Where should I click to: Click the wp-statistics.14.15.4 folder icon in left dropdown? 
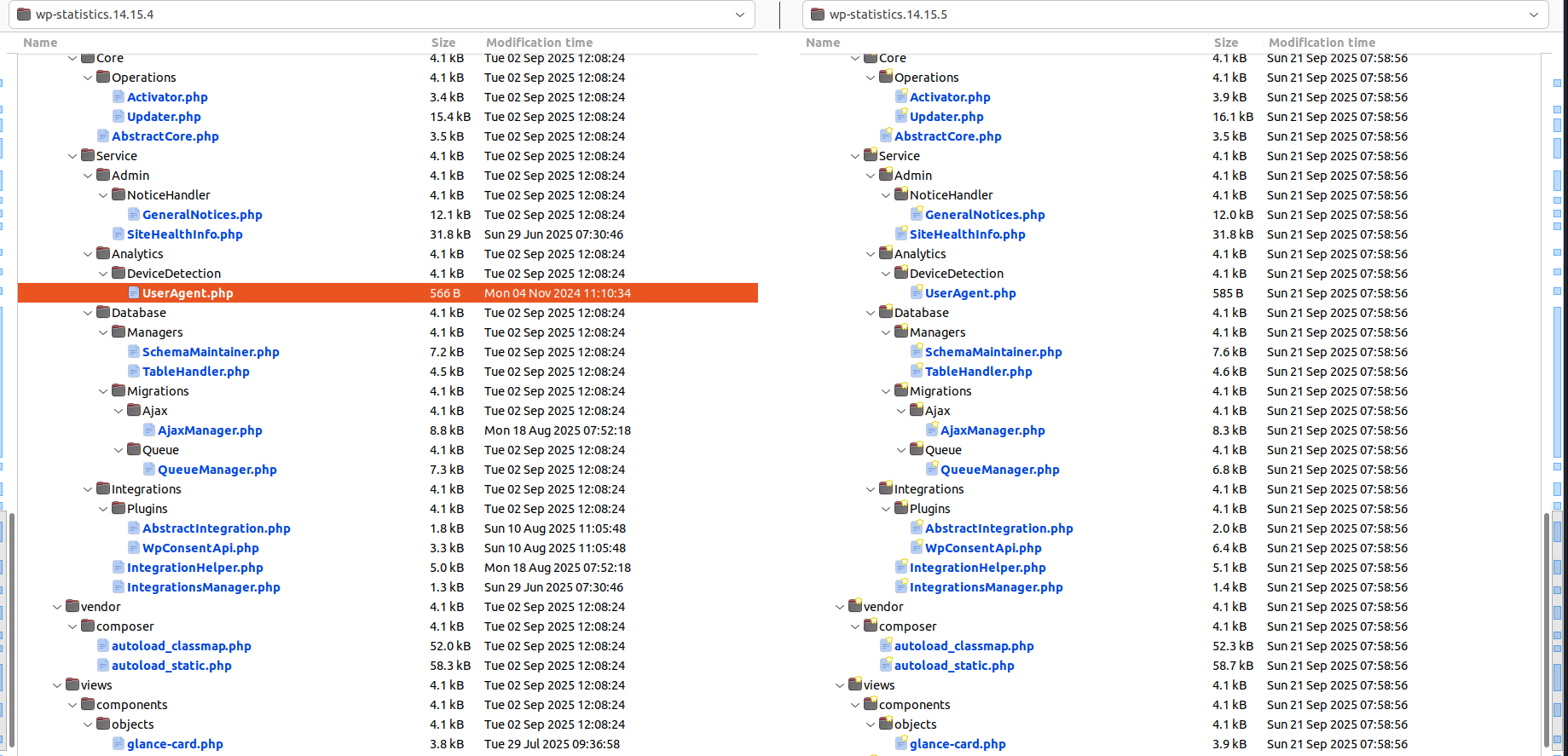tap(24, 14)
